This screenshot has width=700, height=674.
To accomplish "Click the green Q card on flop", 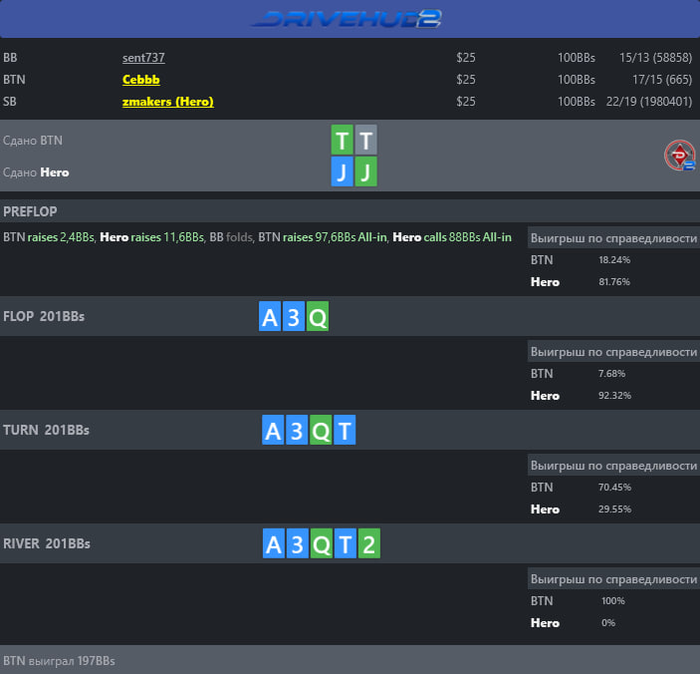I will [318, 316].
